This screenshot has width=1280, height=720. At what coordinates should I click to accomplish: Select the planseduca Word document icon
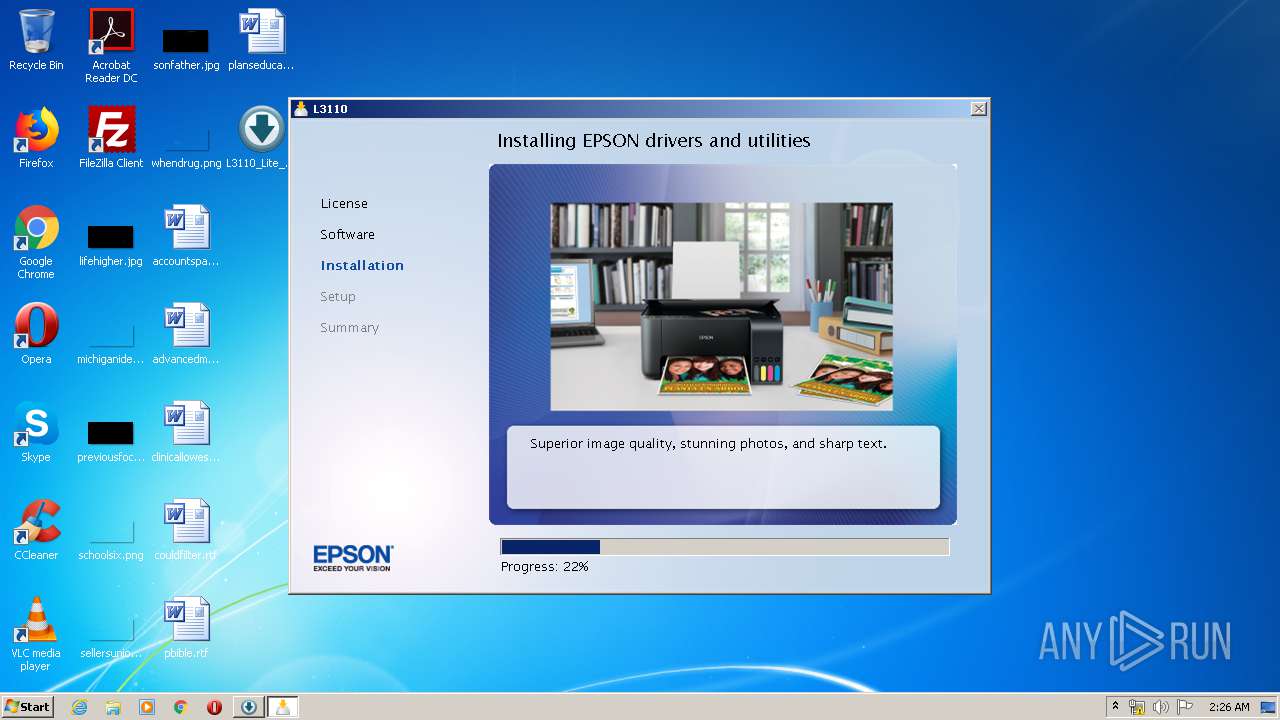coord(261,40)
